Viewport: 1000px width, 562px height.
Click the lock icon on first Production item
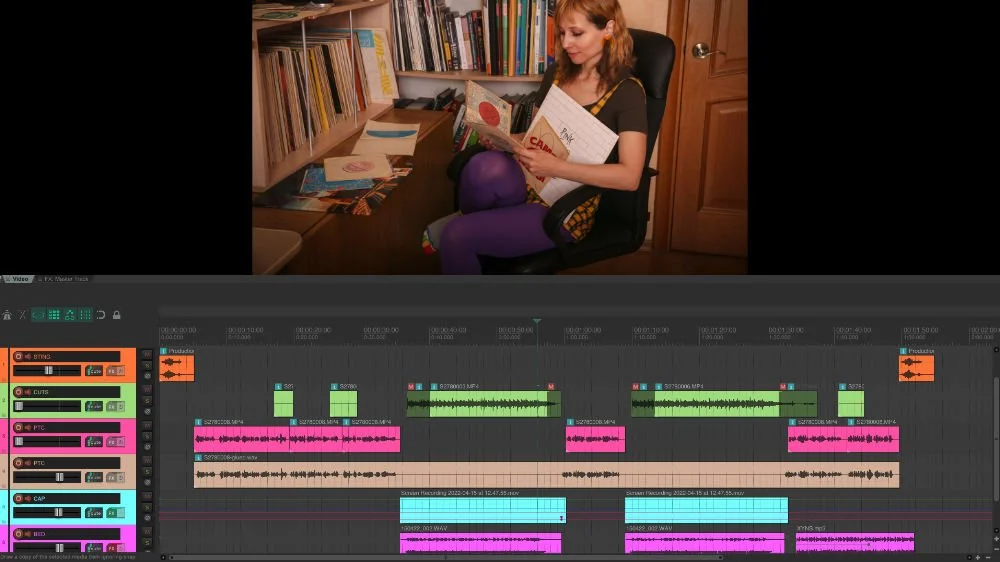coord(164,351)
